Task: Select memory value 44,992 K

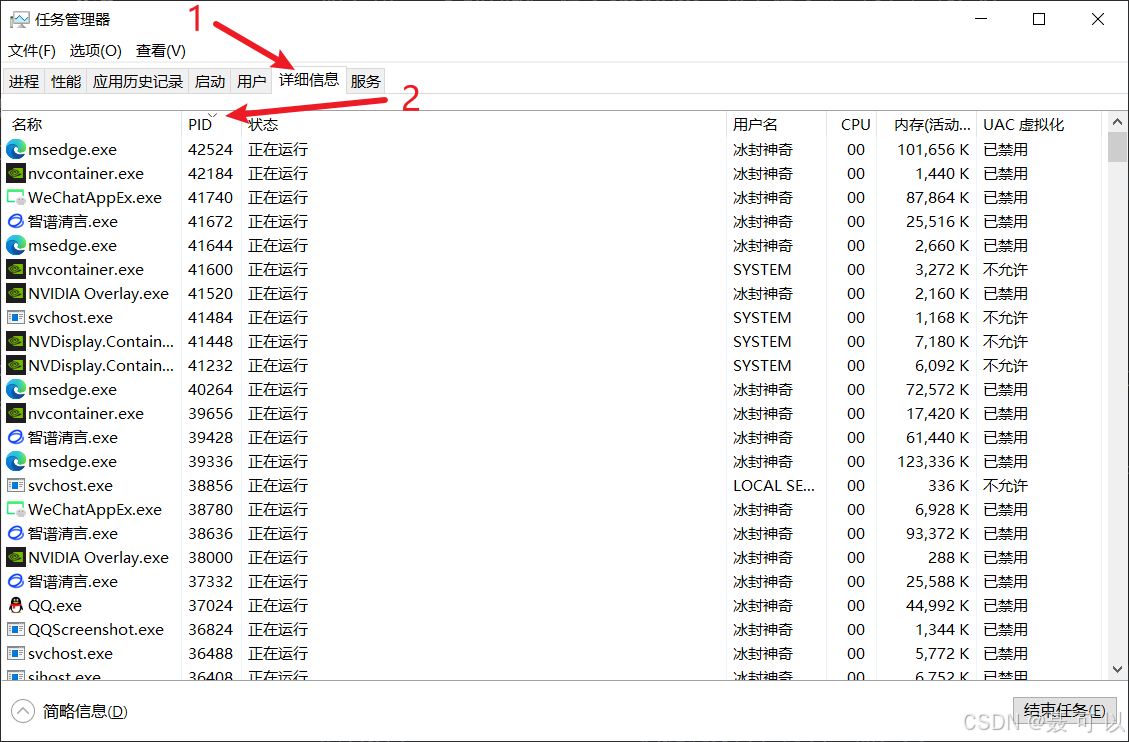Action: tap(937, 605)
